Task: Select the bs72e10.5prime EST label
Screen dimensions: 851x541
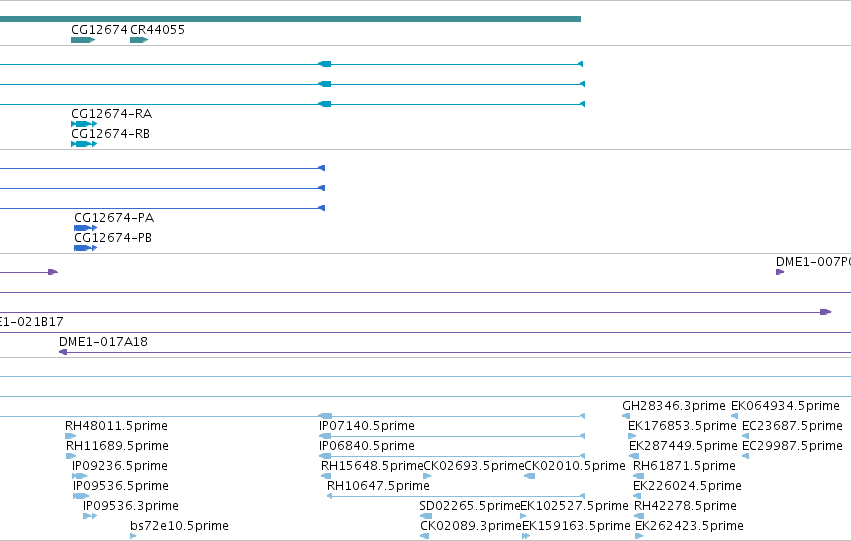Action: (179, 526)
